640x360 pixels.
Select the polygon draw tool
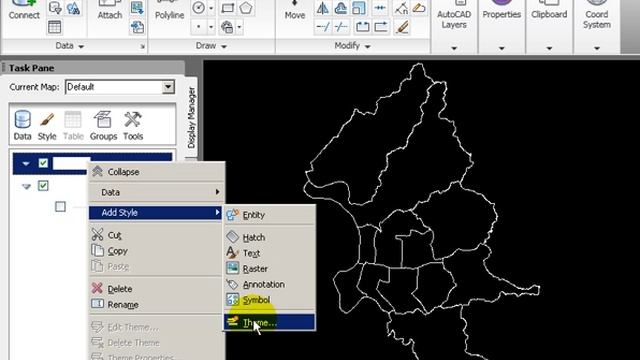246,8
